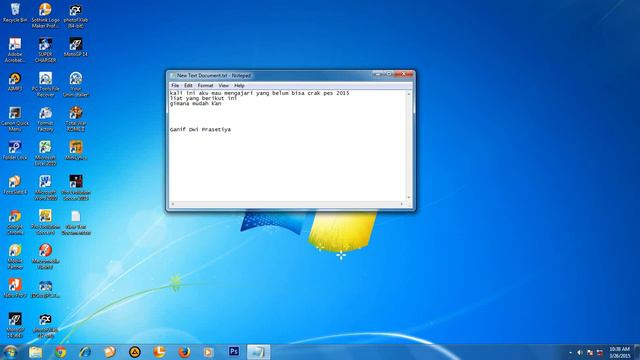
Task: Click the Notepad title 'New Text Document.txt - Notepad'
Action: 214,76
